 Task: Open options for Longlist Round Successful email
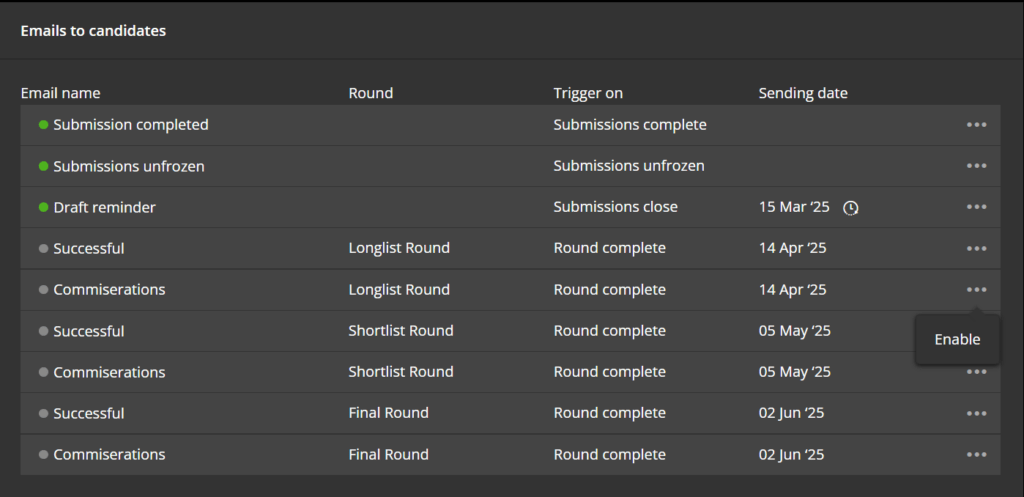point(976,248)
